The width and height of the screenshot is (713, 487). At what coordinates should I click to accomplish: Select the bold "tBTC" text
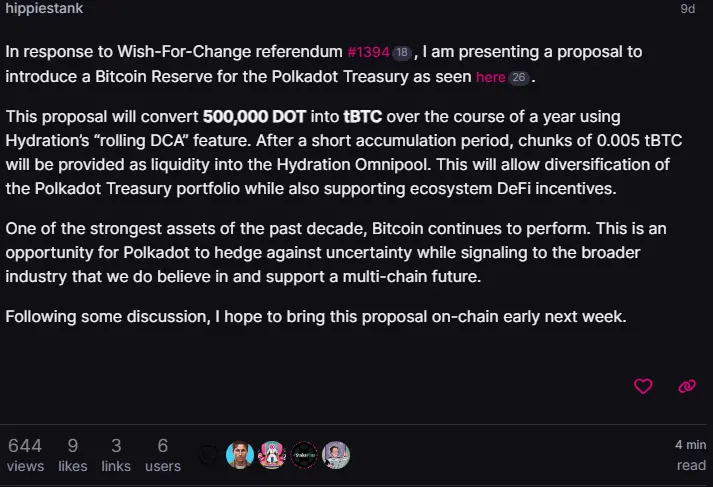(x=362, y=117)
